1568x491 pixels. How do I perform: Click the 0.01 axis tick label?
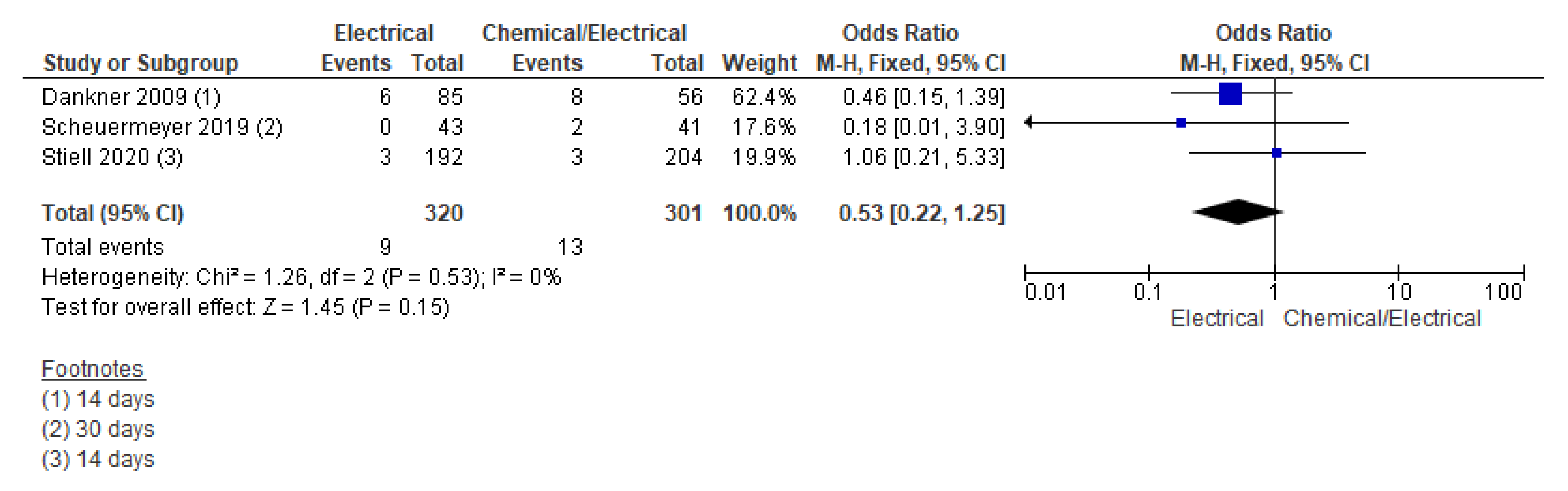(1044, 293)
